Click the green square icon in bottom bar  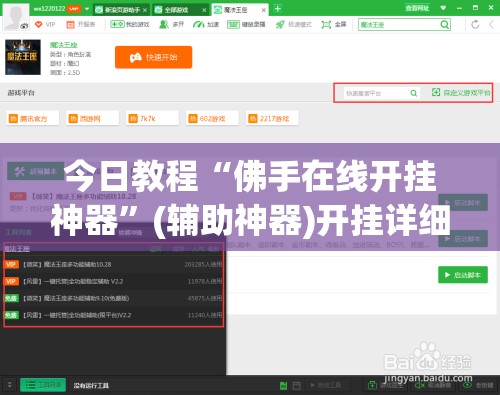click(x=283, y=386)
